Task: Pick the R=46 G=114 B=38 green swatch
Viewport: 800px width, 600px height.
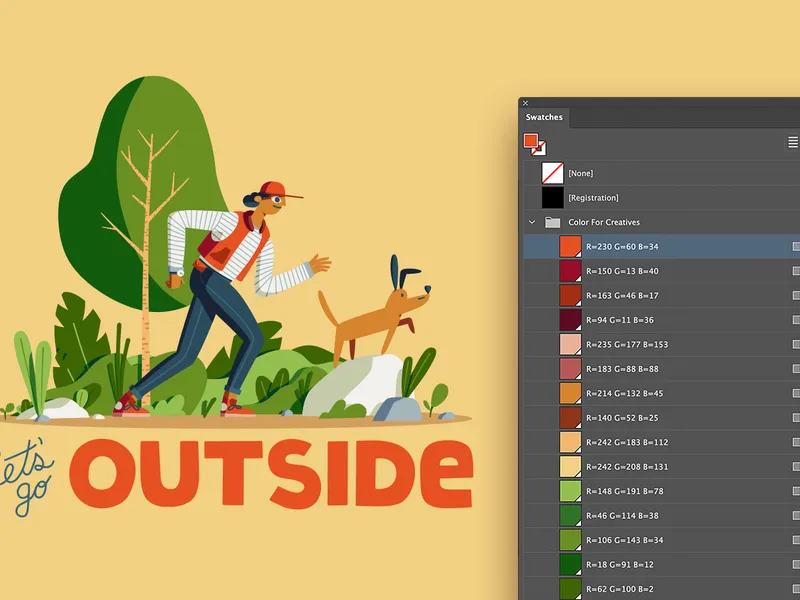Action: pyautogui.click(x=570, y=516)
